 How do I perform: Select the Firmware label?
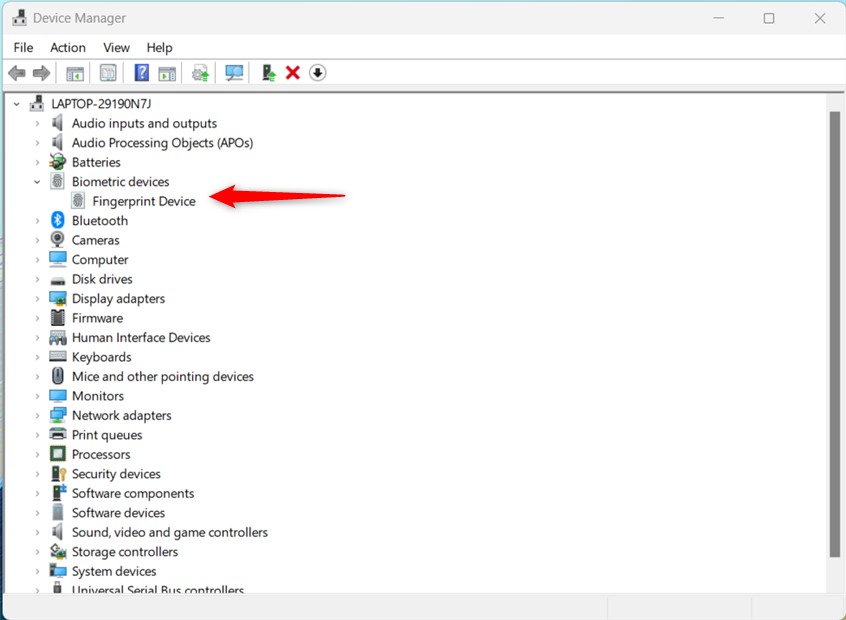[x=97, y=318]
